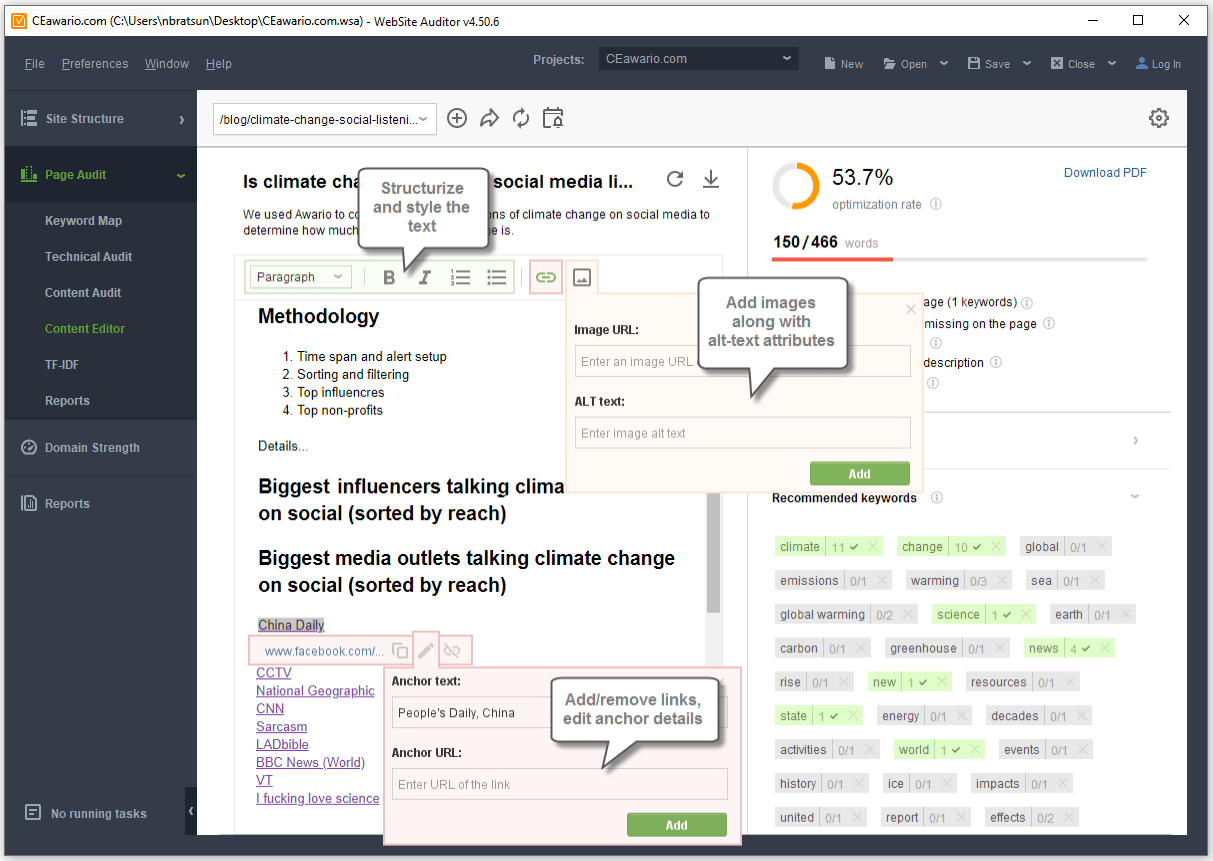
Task: Remove the 'climate' keyword tag
Action: tap(873, 546)
